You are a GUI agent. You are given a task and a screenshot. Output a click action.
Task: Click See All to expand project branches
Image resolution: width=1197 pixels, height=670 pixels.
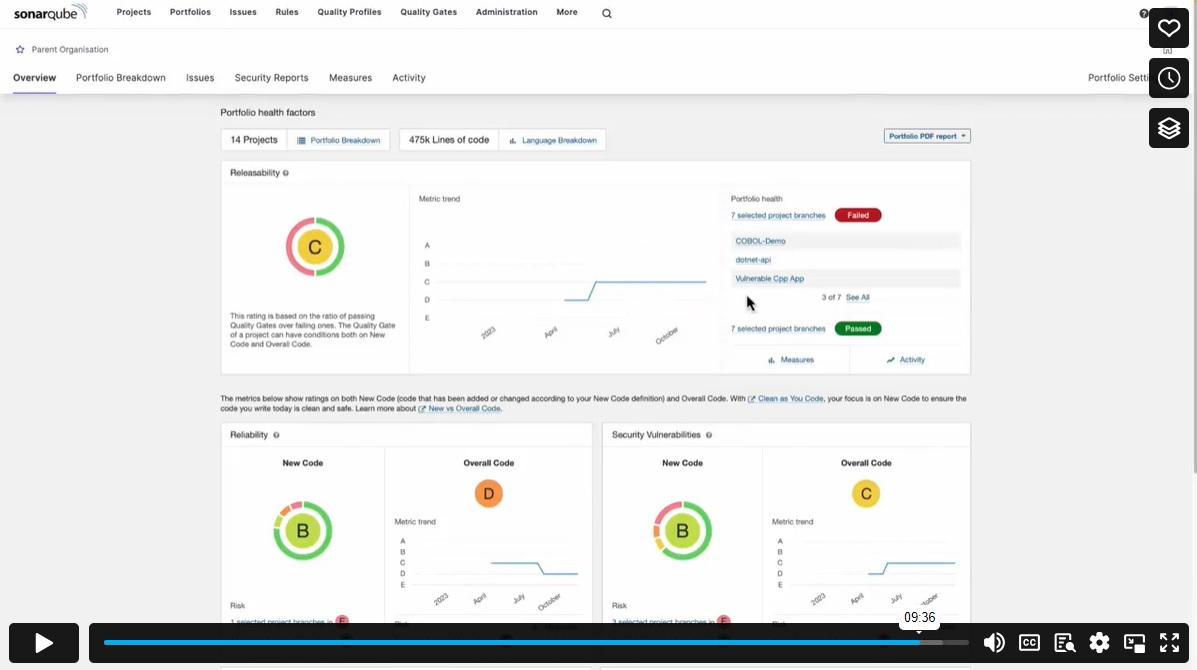click(x=857, y=297)
